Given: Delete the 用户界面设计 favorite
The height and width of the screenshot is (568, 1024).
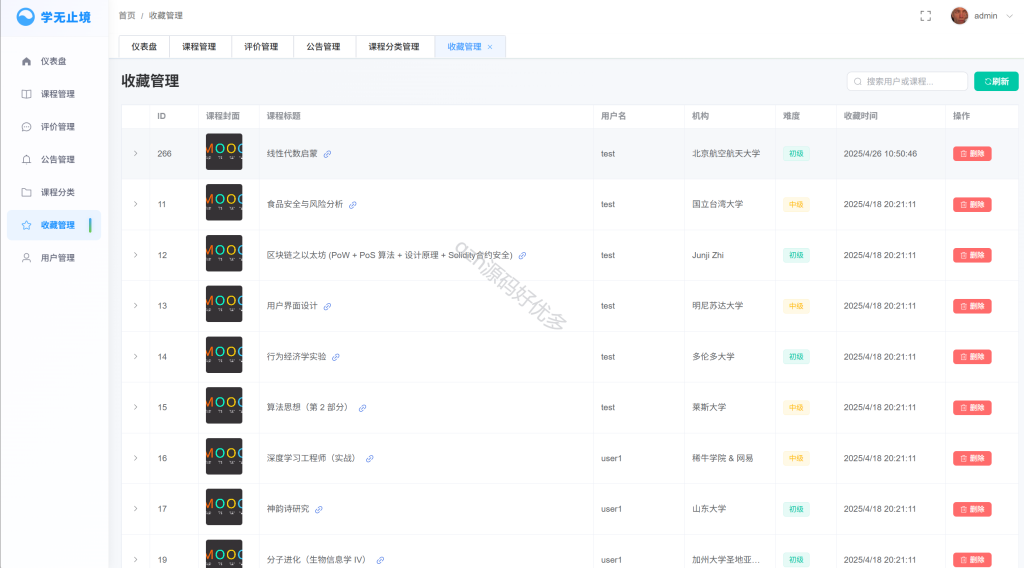Looking at the screenshot, I should tap(972, 306).
